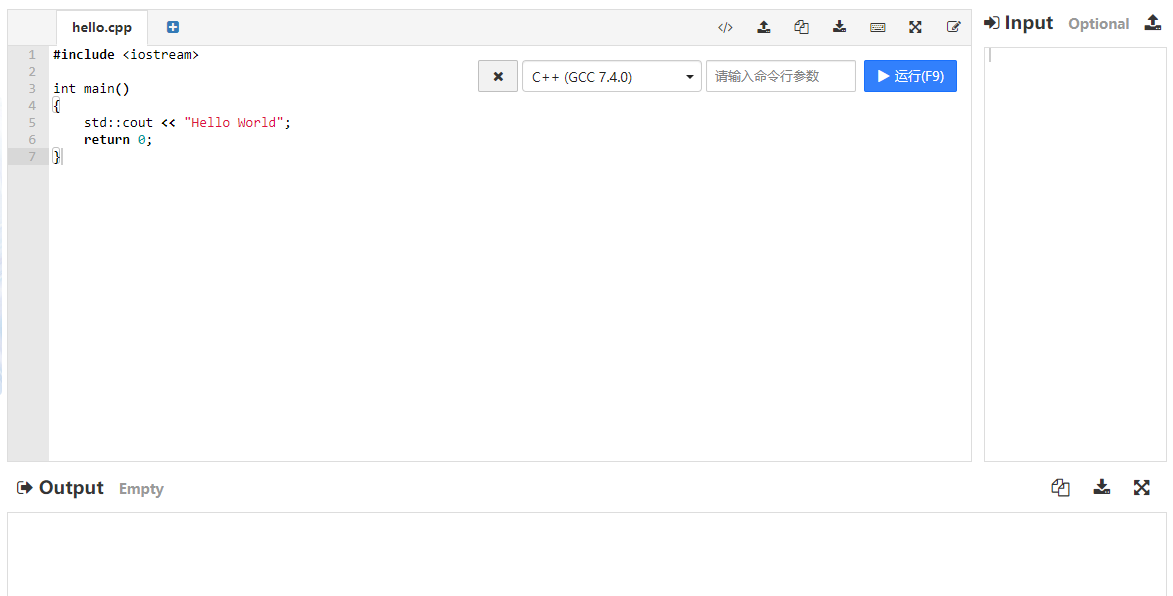
Task: Upload a file for the Input panel
Action: click(x=1152, y=23)
